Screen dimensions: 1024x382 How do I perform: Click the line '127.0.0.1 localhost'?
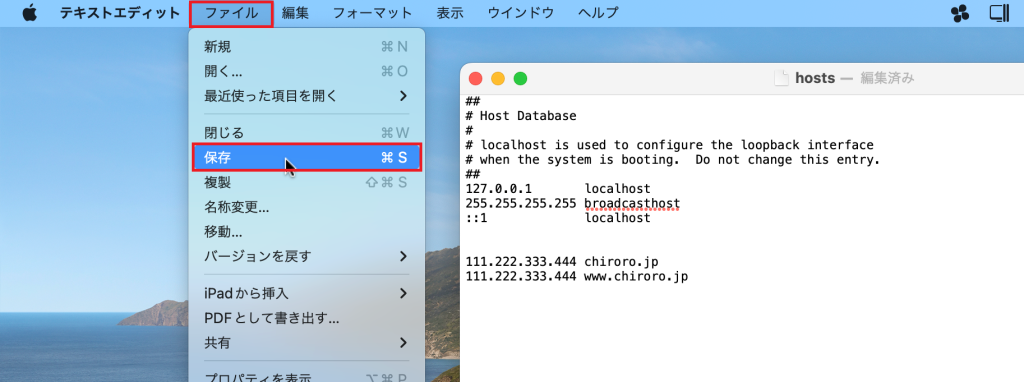558,189
